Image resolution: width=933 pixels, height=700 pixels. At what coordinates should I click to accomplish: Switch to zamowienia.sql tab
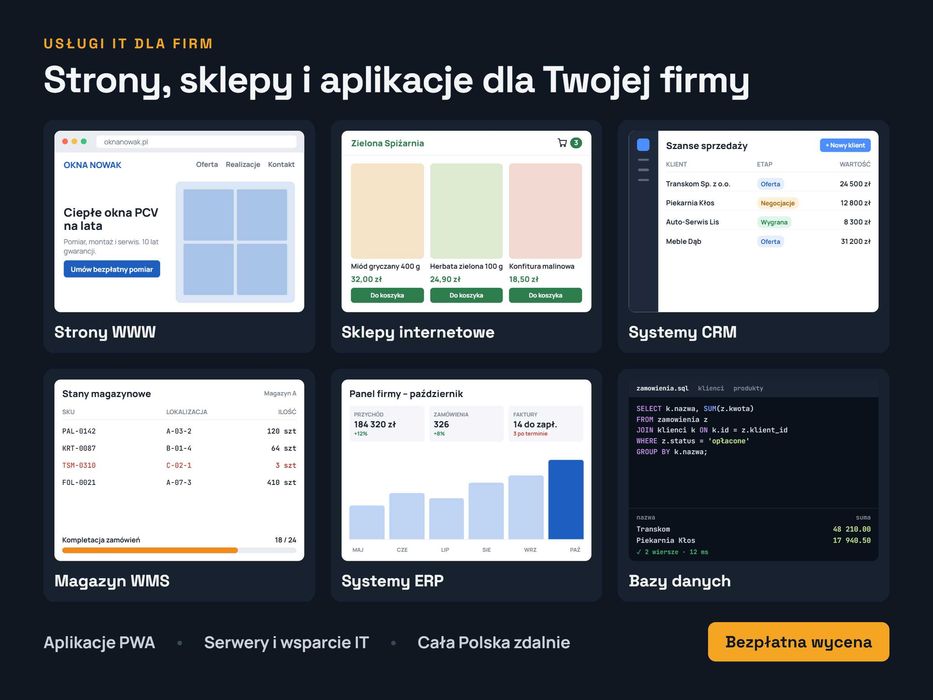(662, 388)
